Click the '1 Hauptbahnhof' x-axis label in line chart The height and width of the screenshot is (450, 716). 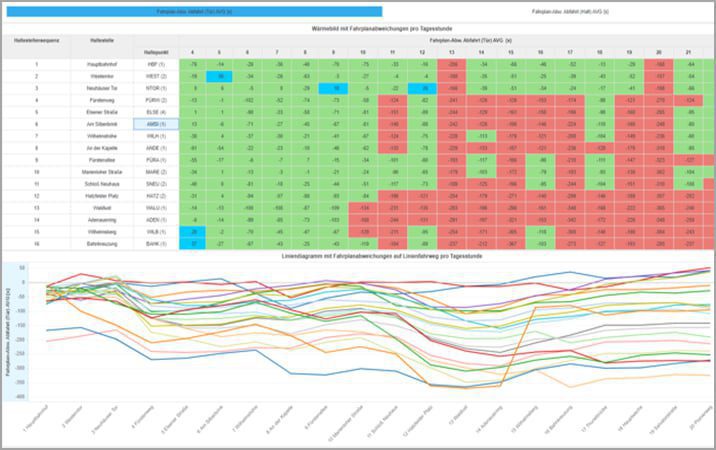point(36,418)
